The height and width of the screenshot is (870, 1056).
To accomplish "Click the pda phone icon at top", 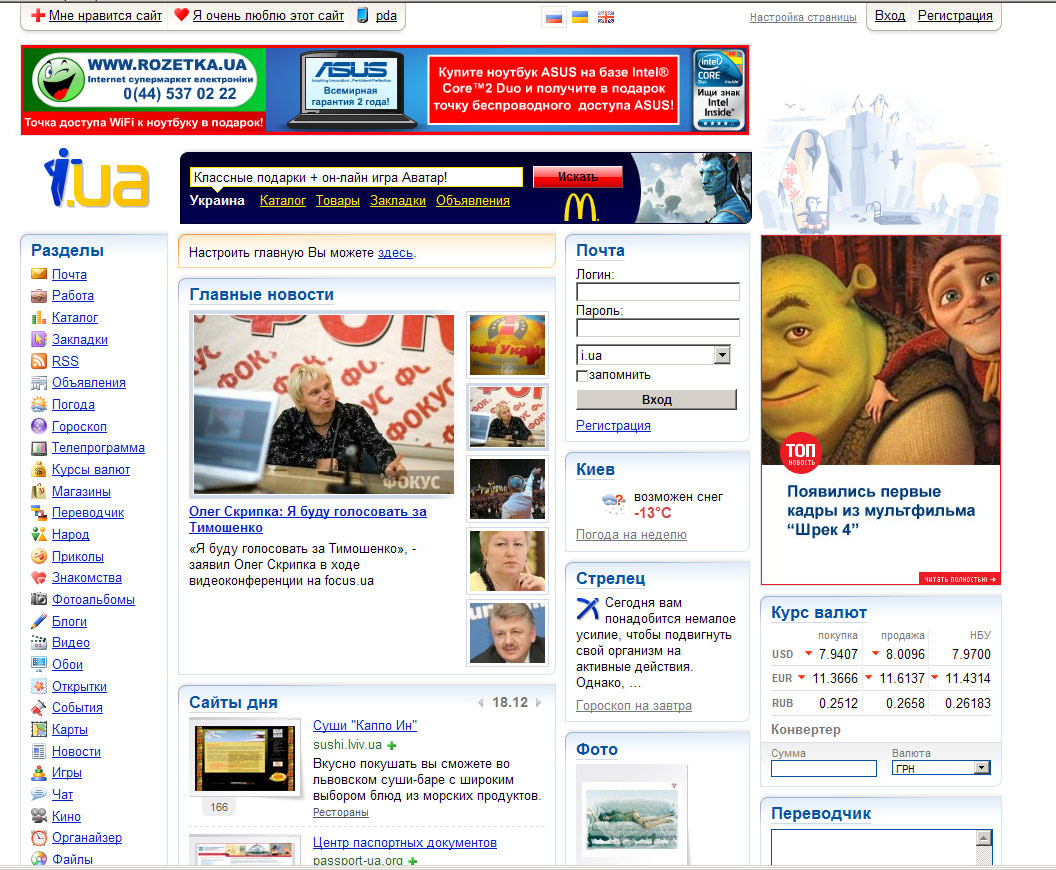I will (362, 16).
